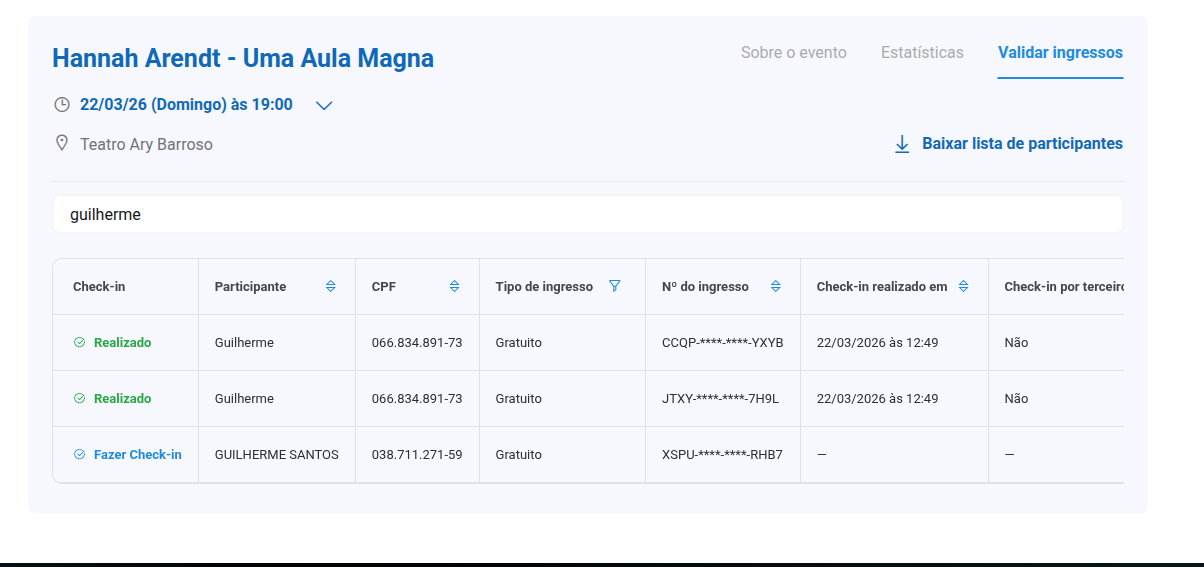Sort table by Participante column
Viewport: 1204px width, 567px height.
point(331,287)
